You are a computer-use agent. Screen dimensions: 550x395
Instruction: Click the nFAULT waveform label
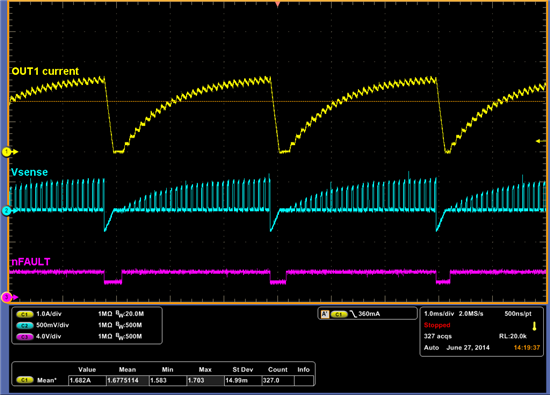point(31,262)
